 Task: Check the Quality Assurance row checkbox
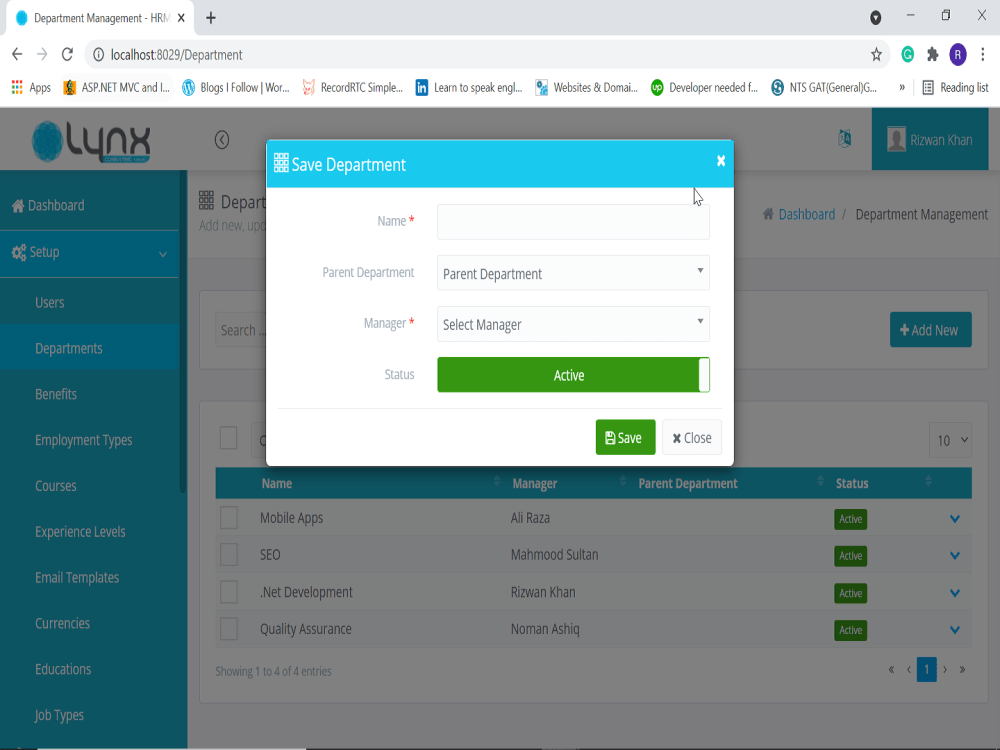[x=228, y=629]
